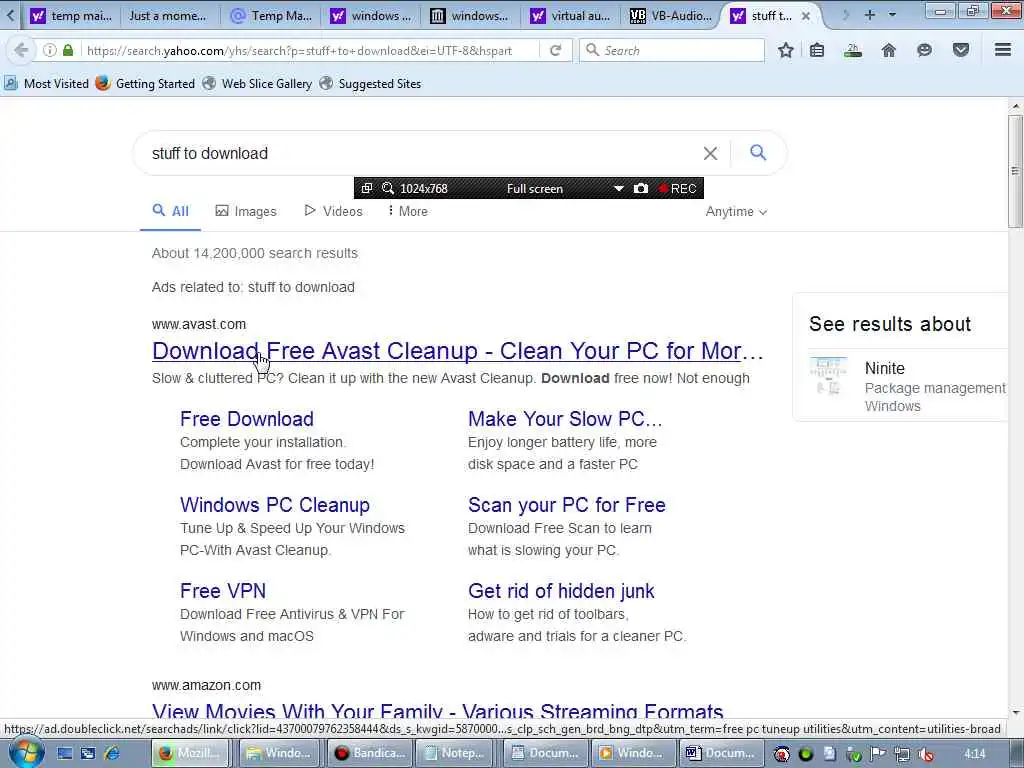Go back with the browser back arrow
Viewport: 1024px width, 768px height.
[x=21, y=50]
